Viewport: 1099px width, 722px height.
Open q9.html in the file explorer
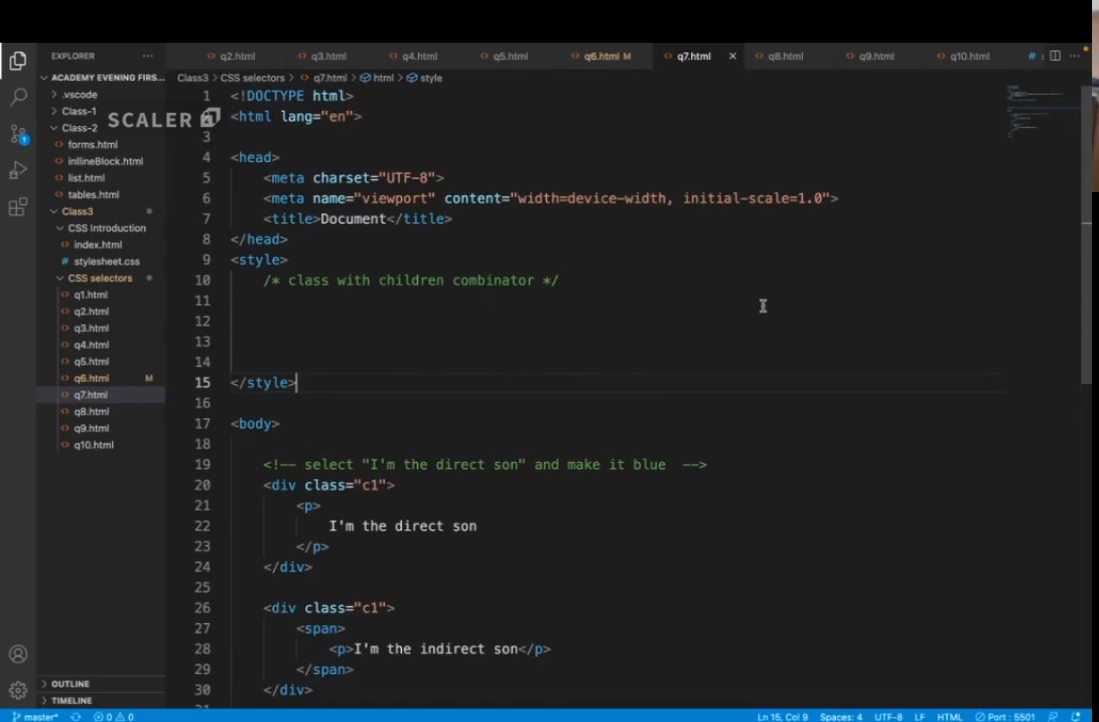pos(91,428)
